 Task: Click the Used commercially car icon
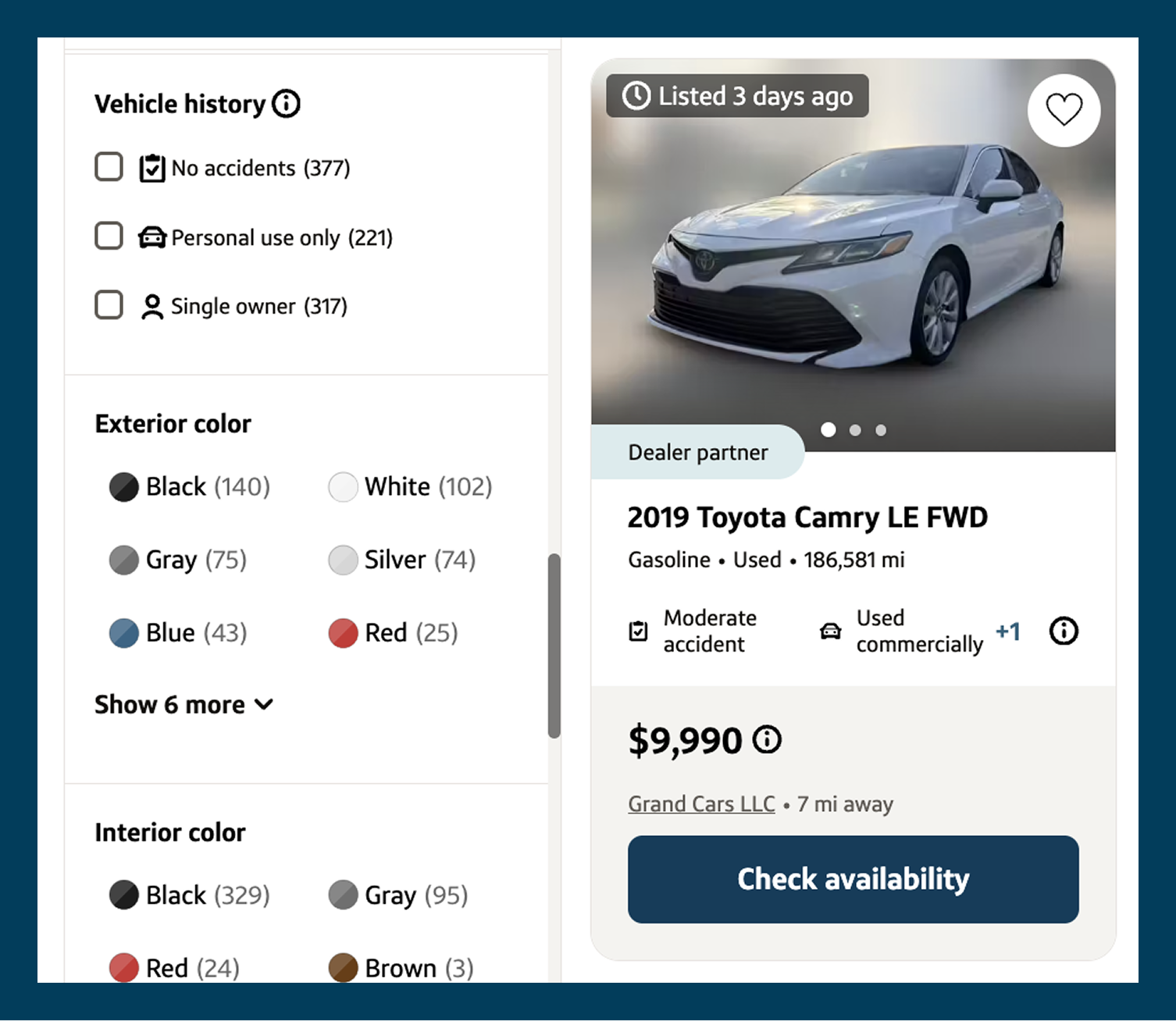point(831,631)
